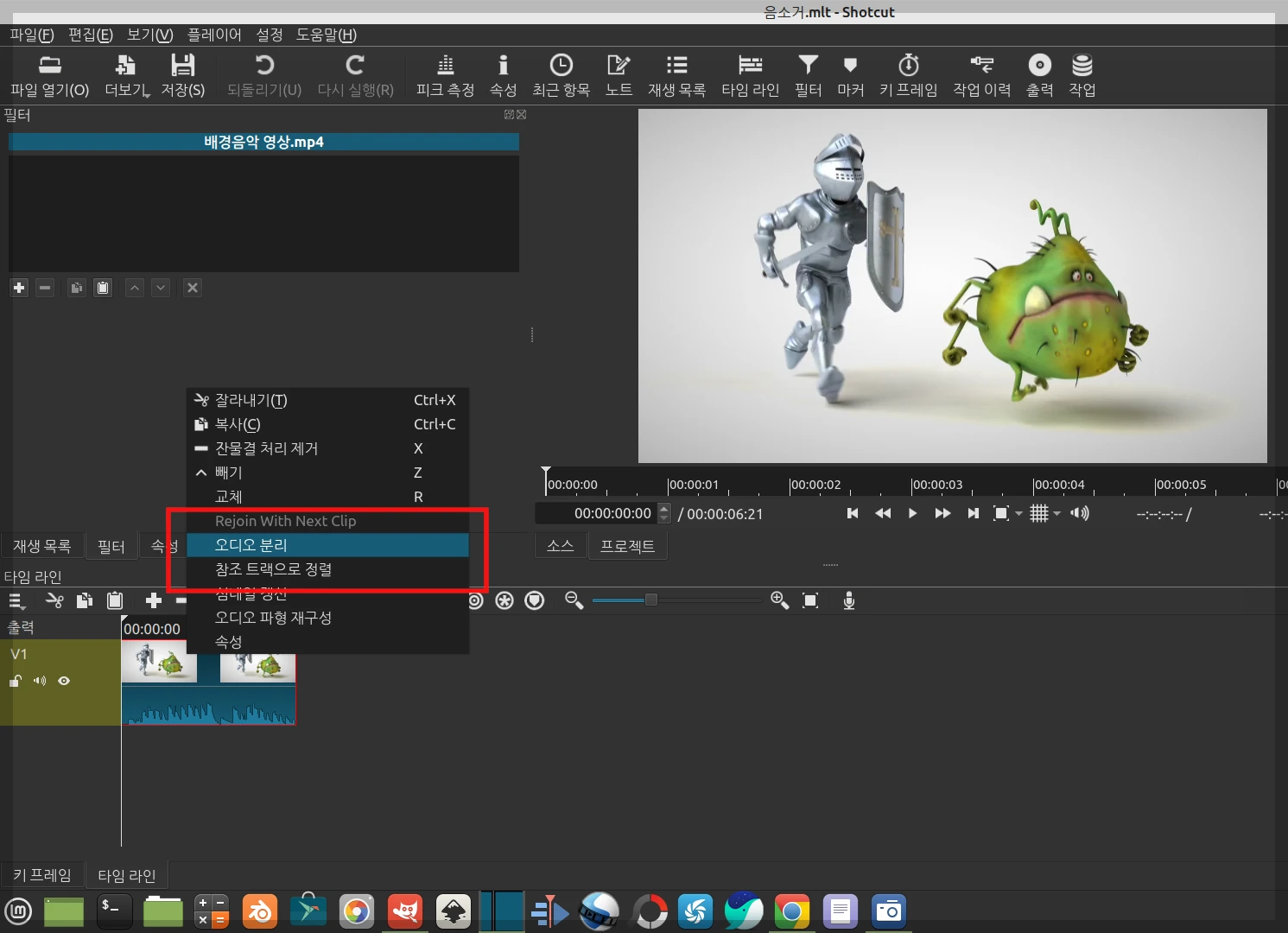Save the project with 저장 icon
The image size is (1288, 933).
click(x=183, y=76)
